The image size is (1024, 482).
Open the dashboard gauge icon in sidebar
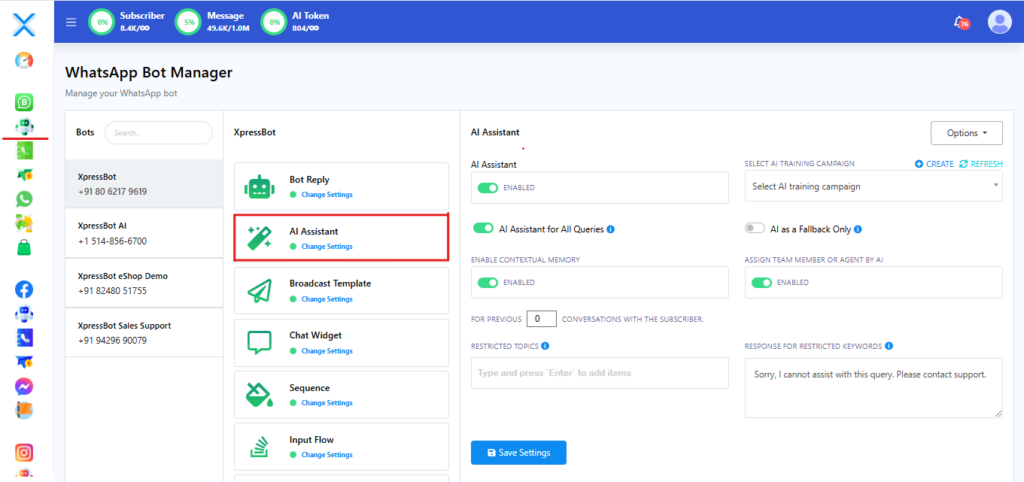point(25,60)
